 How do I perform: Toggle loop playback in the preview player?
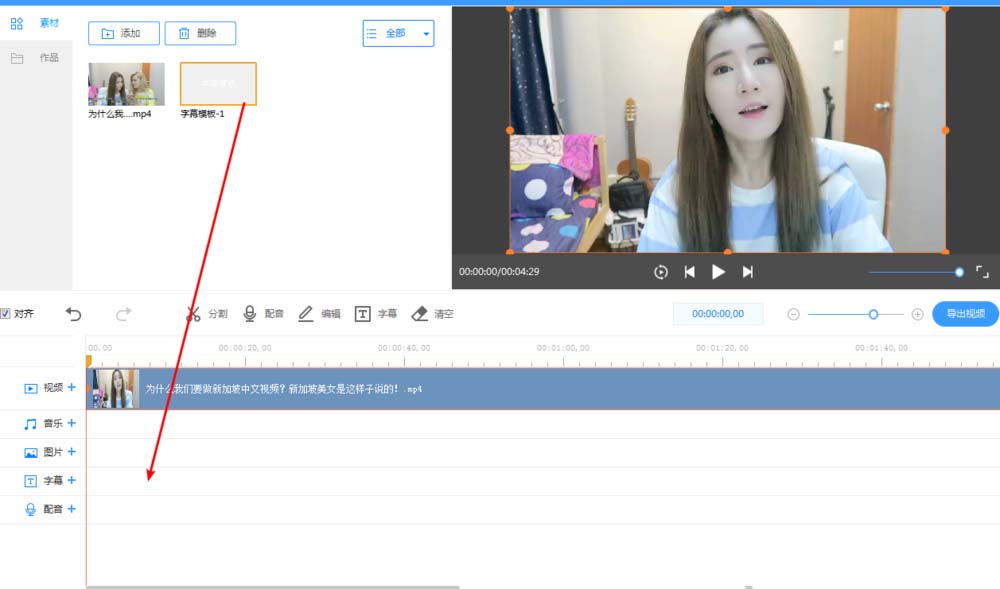point(661,270)
